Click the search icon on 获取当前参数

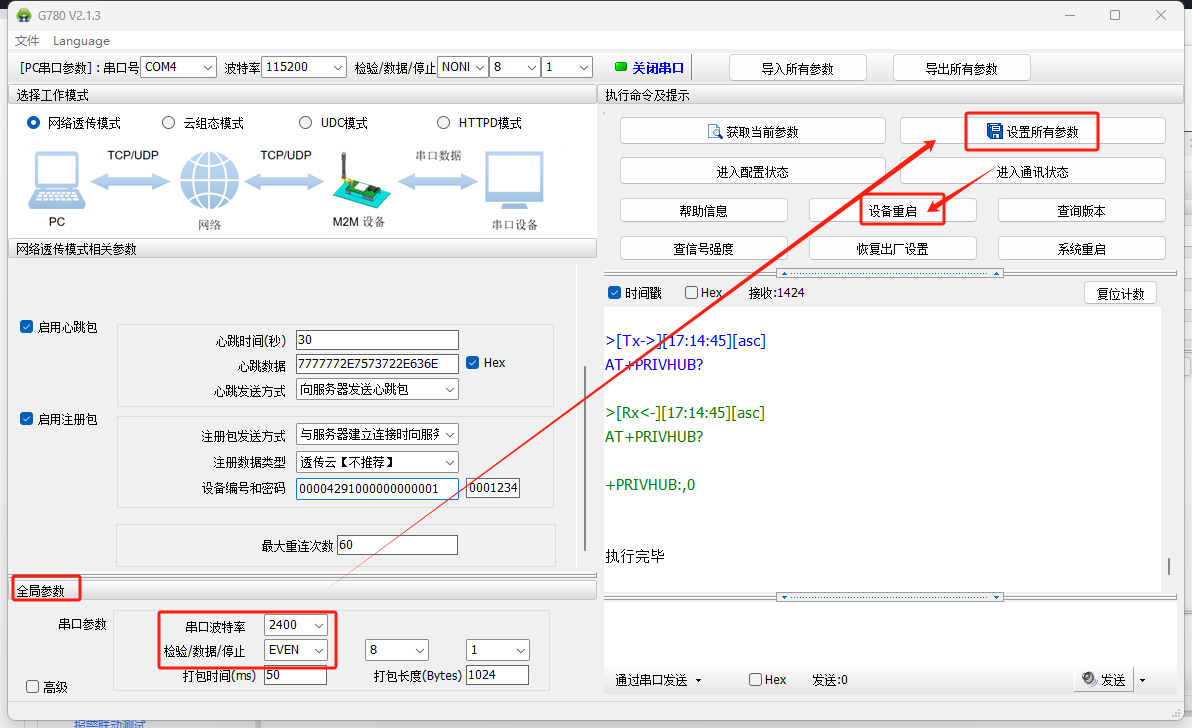tap(714, 132)
